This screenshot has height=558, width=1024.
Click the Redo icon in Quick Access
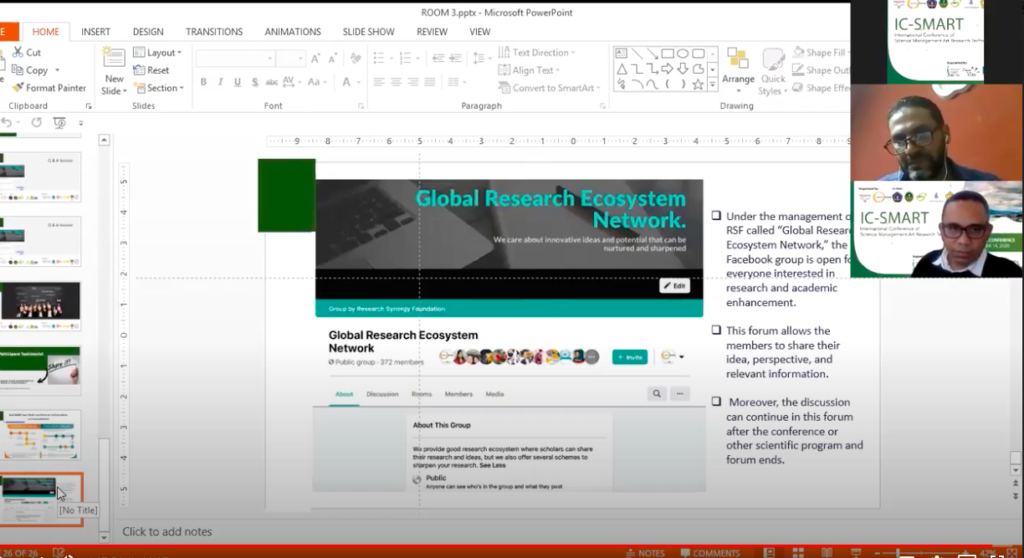point(37,122)
